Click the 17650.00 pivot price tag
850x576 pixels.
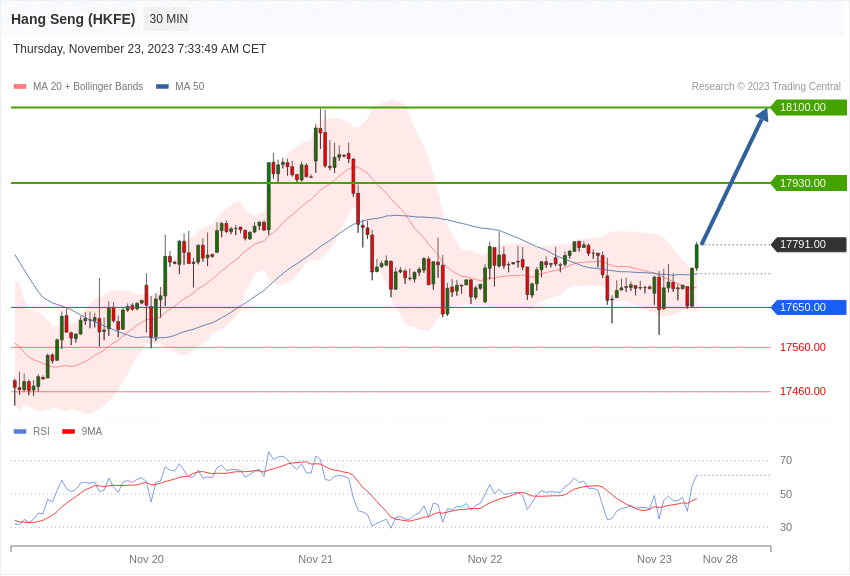[808, 307]
